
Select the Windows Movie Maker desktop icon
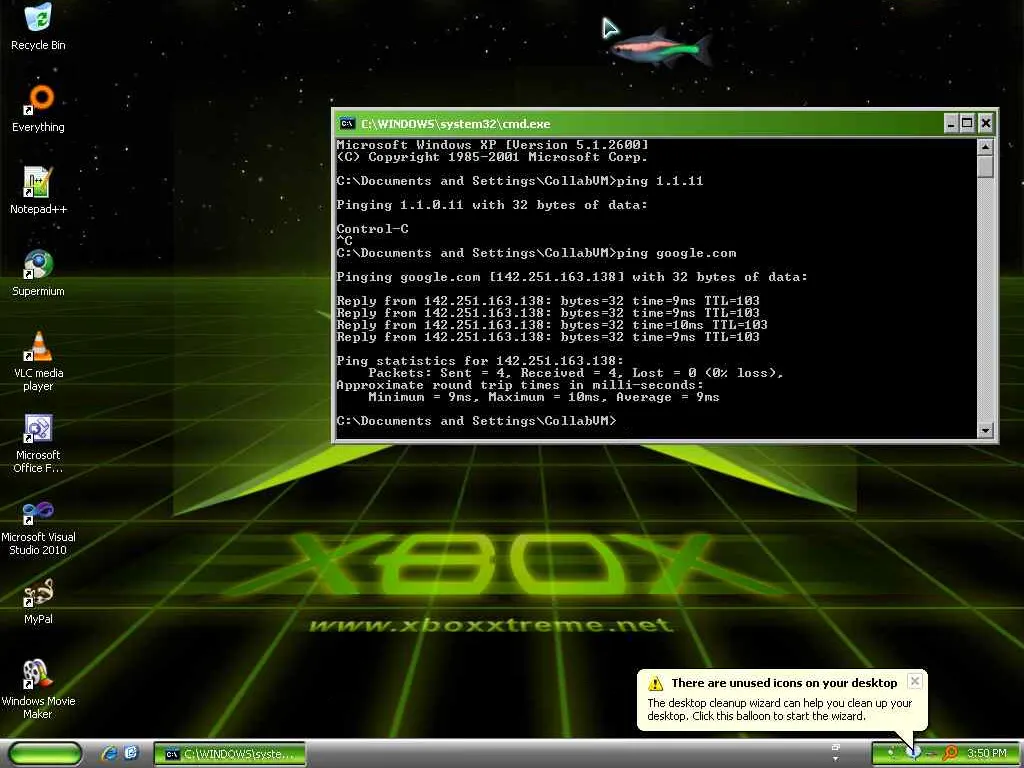coord(38,690)
